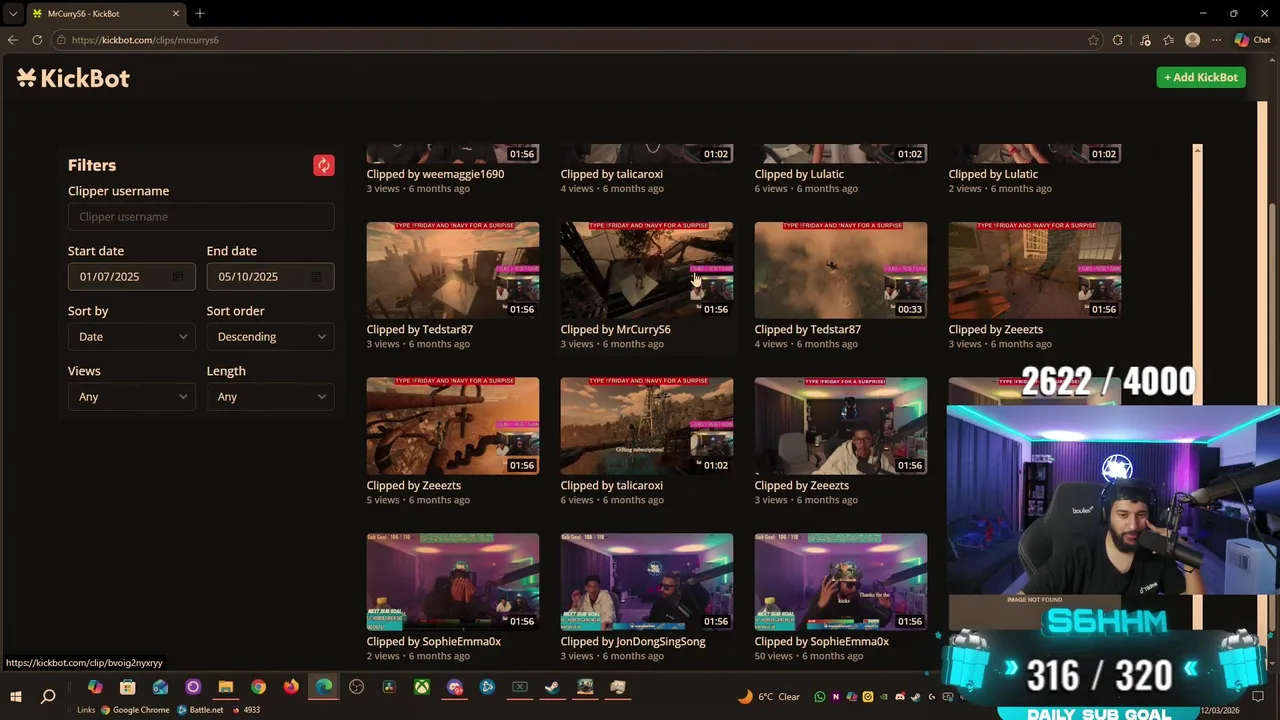Open Firefox from the taskbar

(x=291, y=687)
